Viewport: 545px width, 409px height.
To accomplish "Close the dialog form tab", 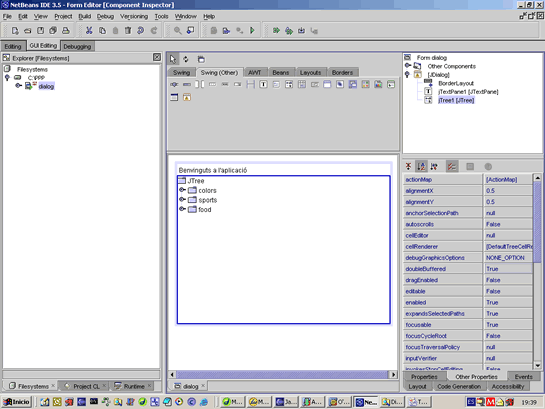I will tap(203, 386).
